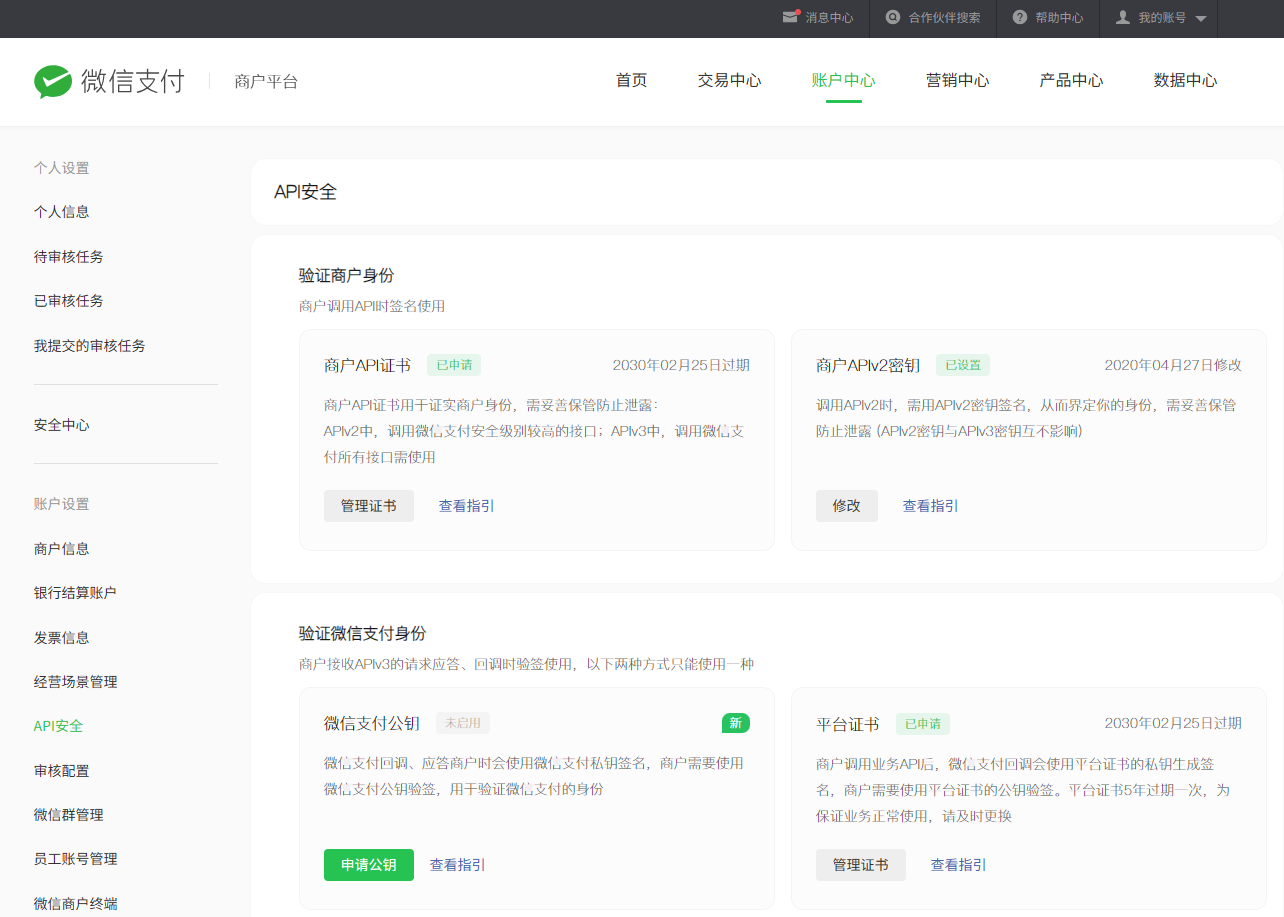Open 审核配置 in the sidebar
The image size is (1284, 917).
tap(62, 771)
